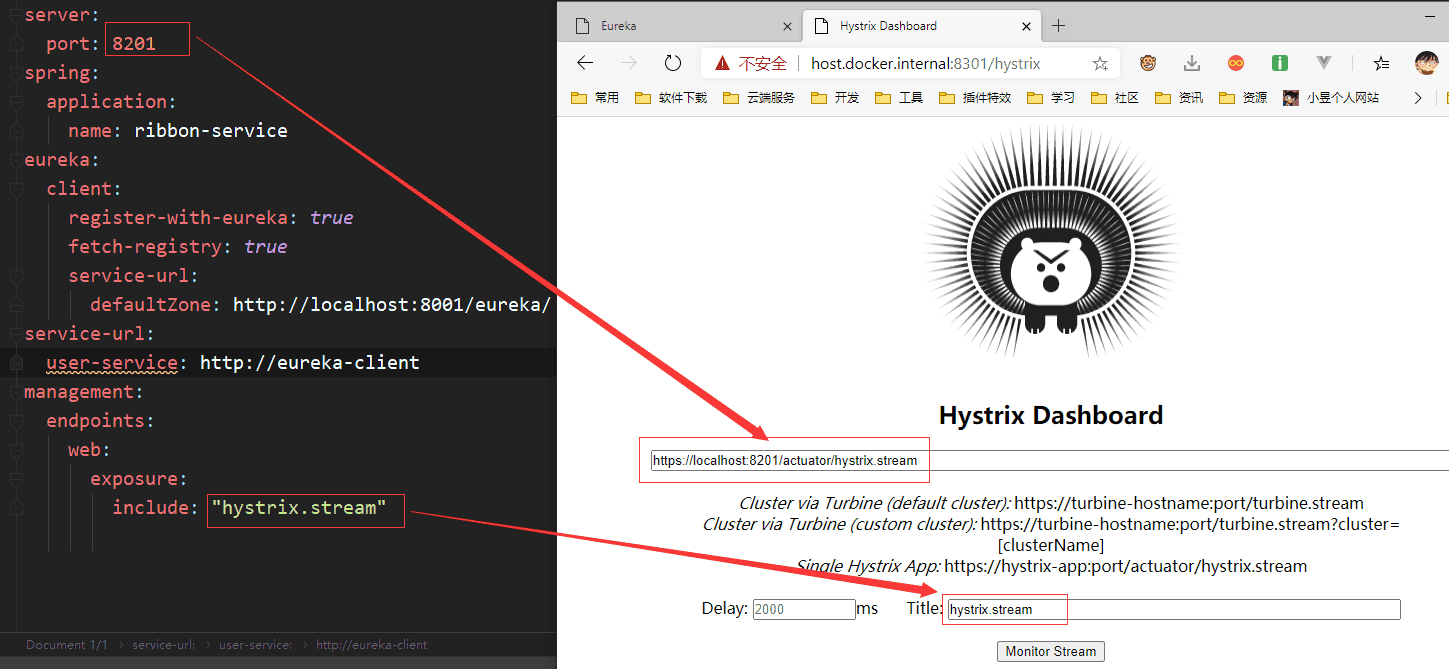Open the 开发 bookmark folder
This screenshot has height=669, width=1449.
pos(835,97)
